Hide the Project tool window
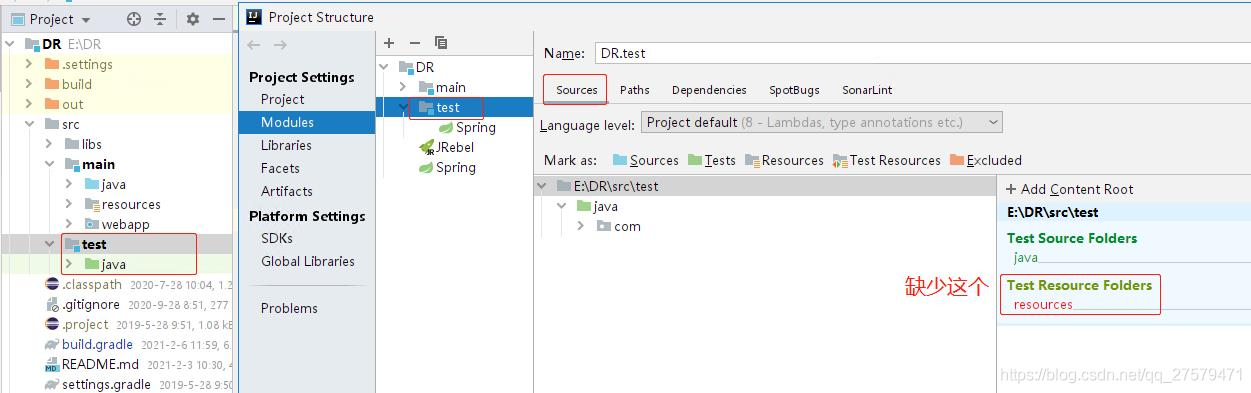The height and width of the screenshot is (393, 1251). tap(219, 19)
